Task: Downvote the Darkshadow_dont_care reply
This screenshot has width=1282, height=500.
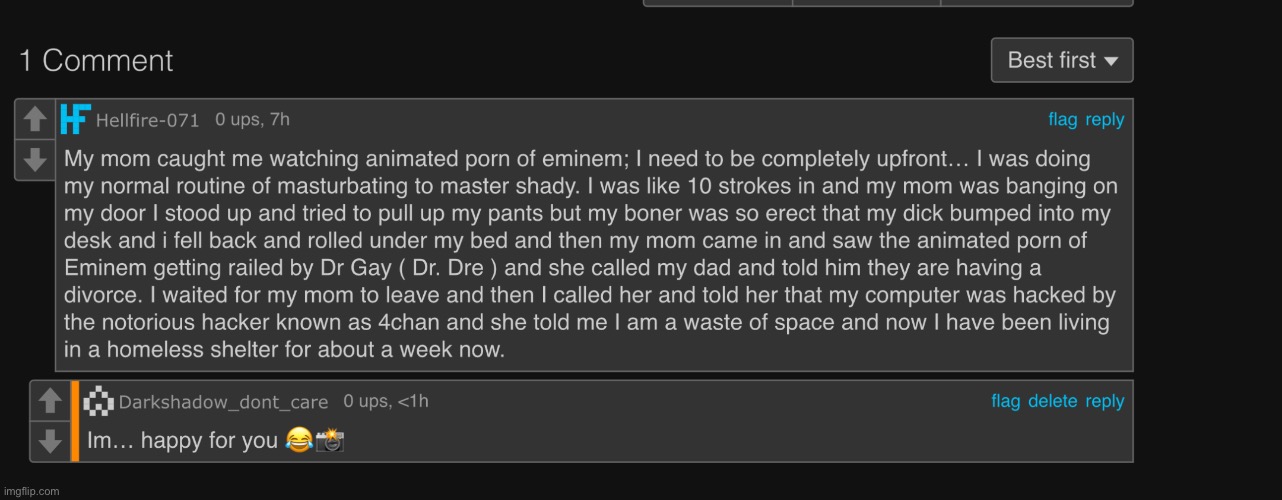Action: pyautogui.click(x=50, y=441)
